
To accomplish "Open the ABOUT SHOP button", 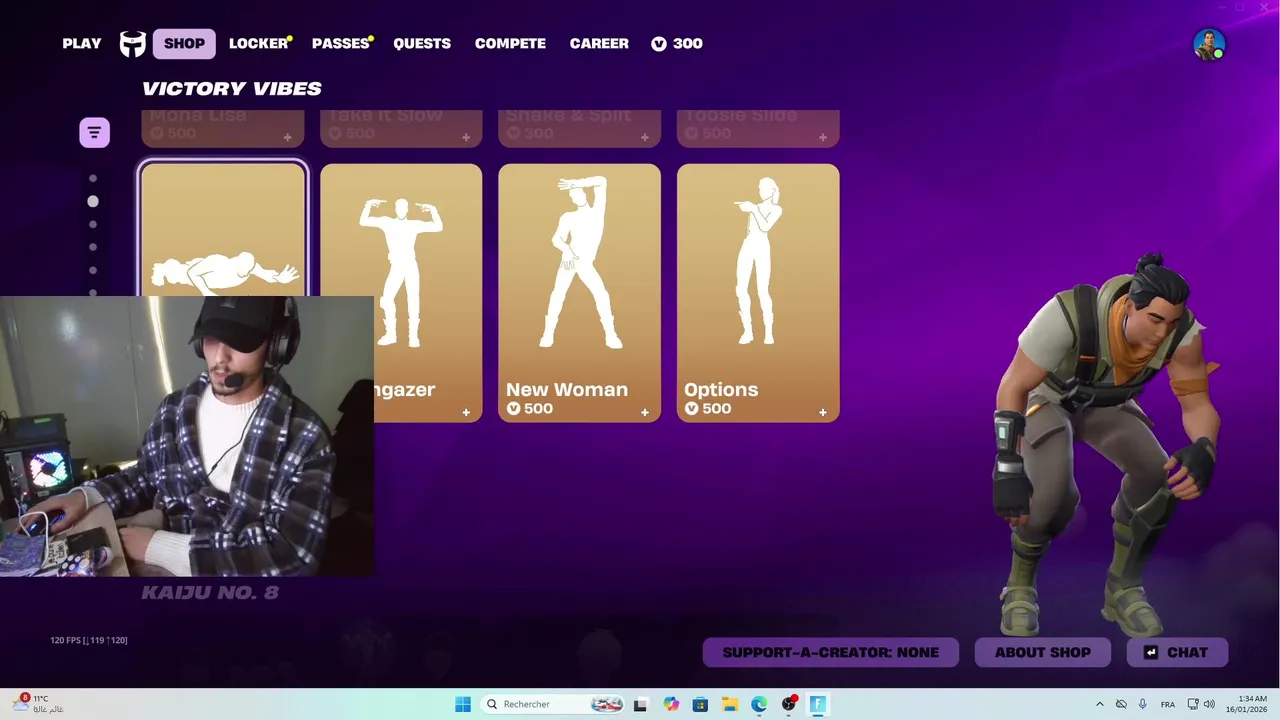I will tap(1043, 652).
